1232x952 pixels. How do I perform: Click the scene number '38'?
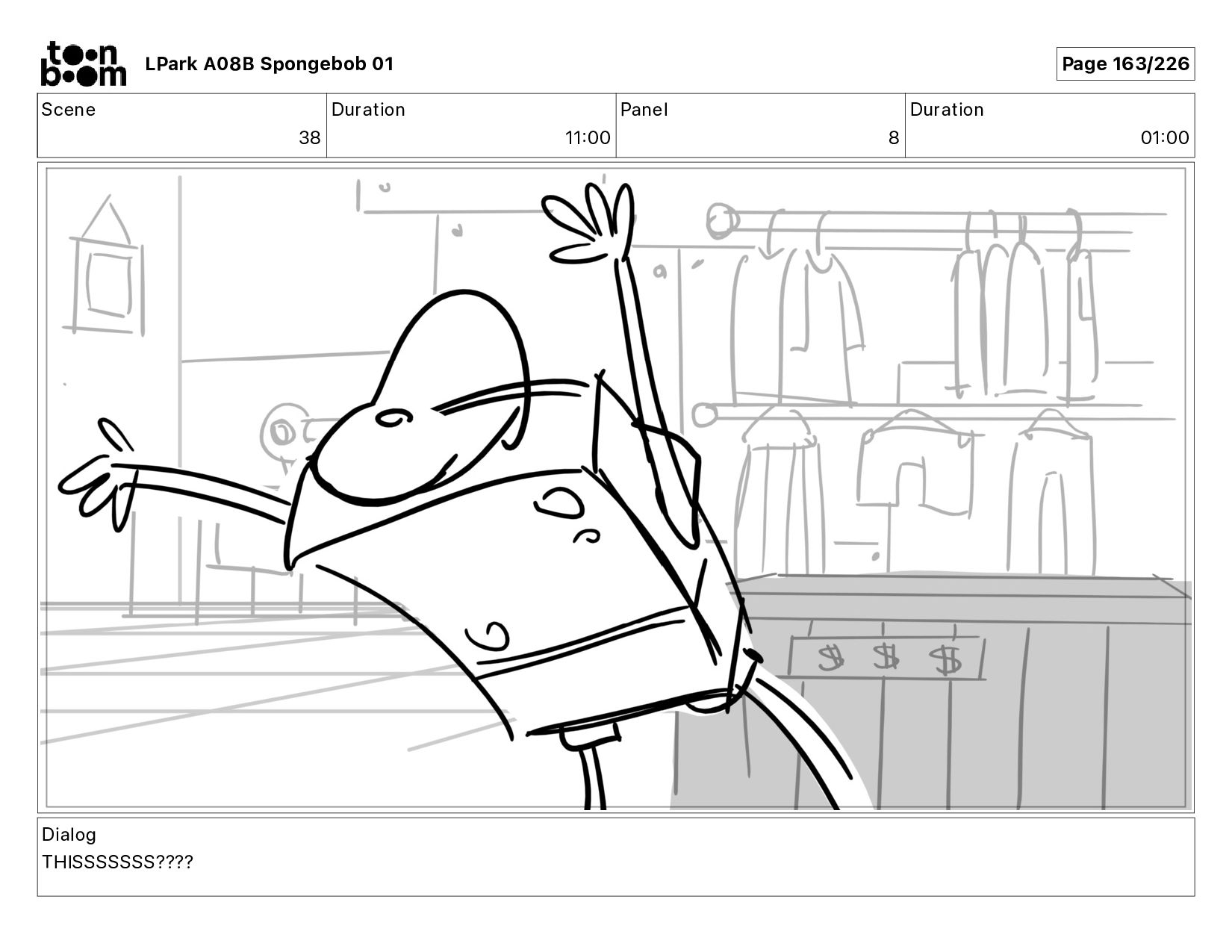tap(310, 138)
